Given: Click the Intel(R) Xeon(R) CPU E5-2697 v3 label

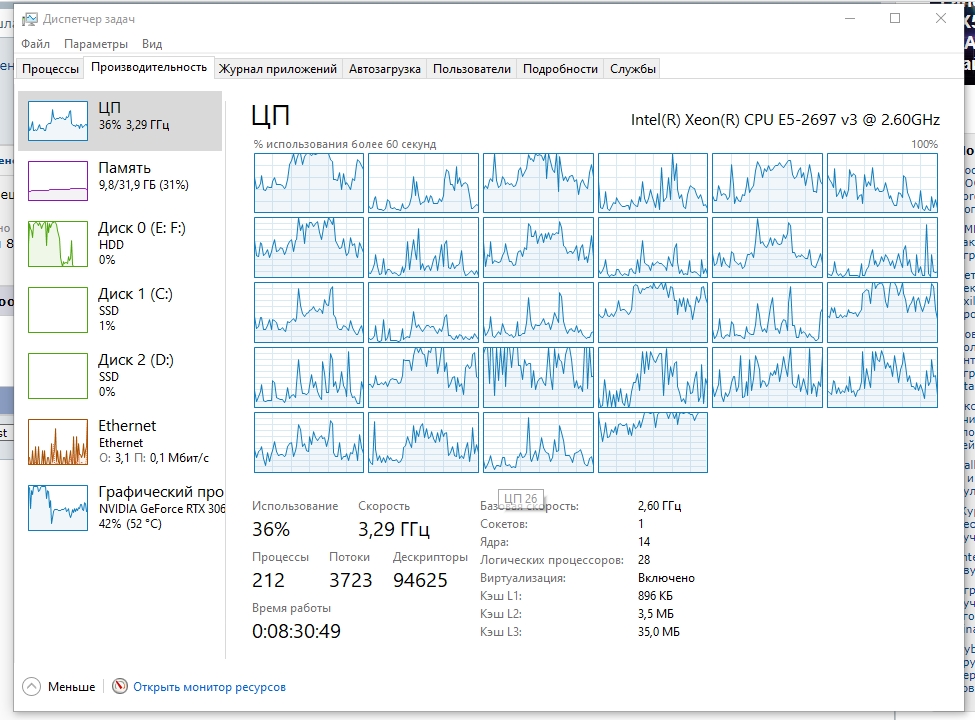Looking at the screenshot, I should click(785, 119).
